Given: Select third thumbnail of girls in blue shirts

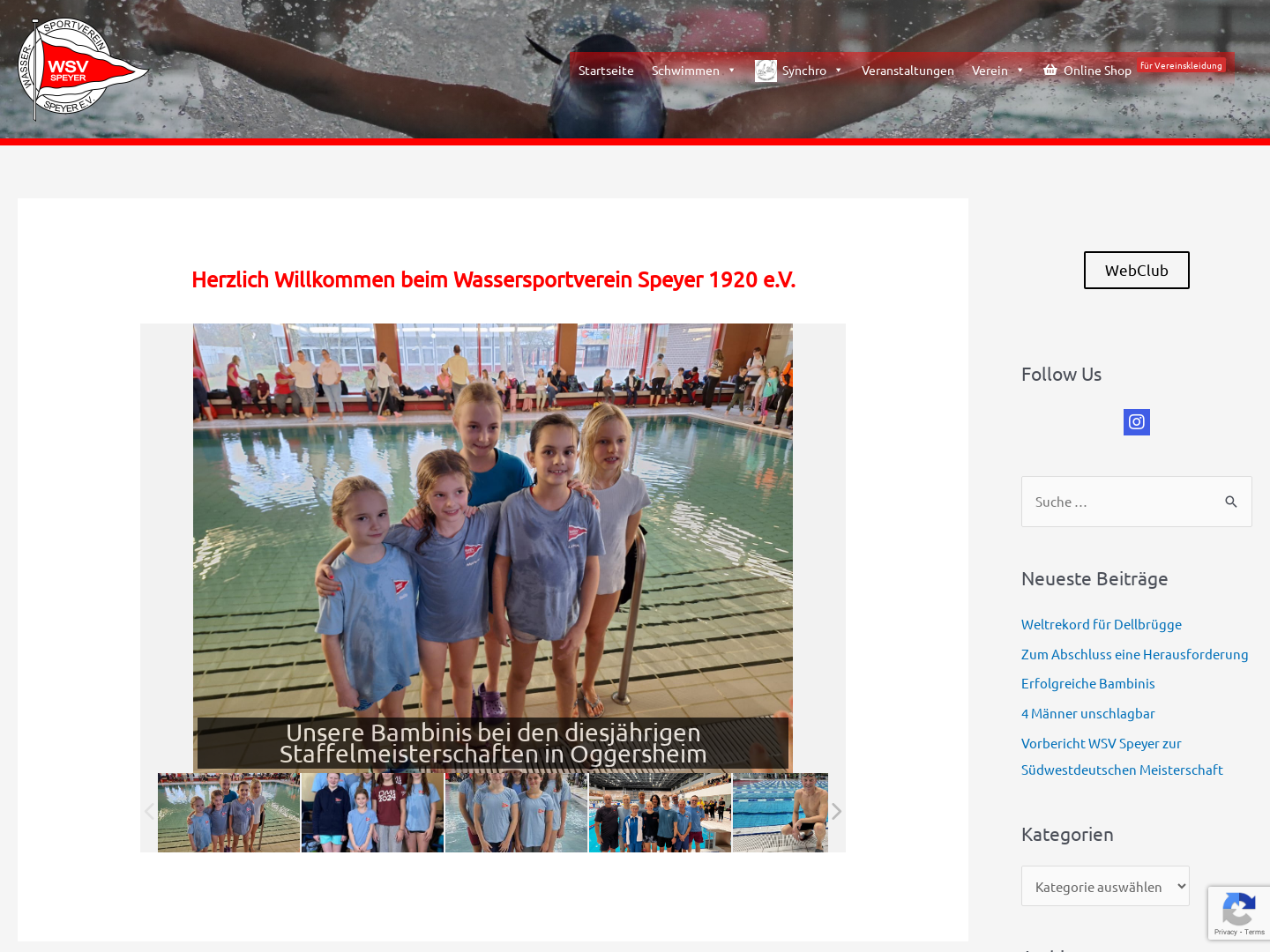Looking at the screenshot, I should pyautogui.click(x=516, y=813).
